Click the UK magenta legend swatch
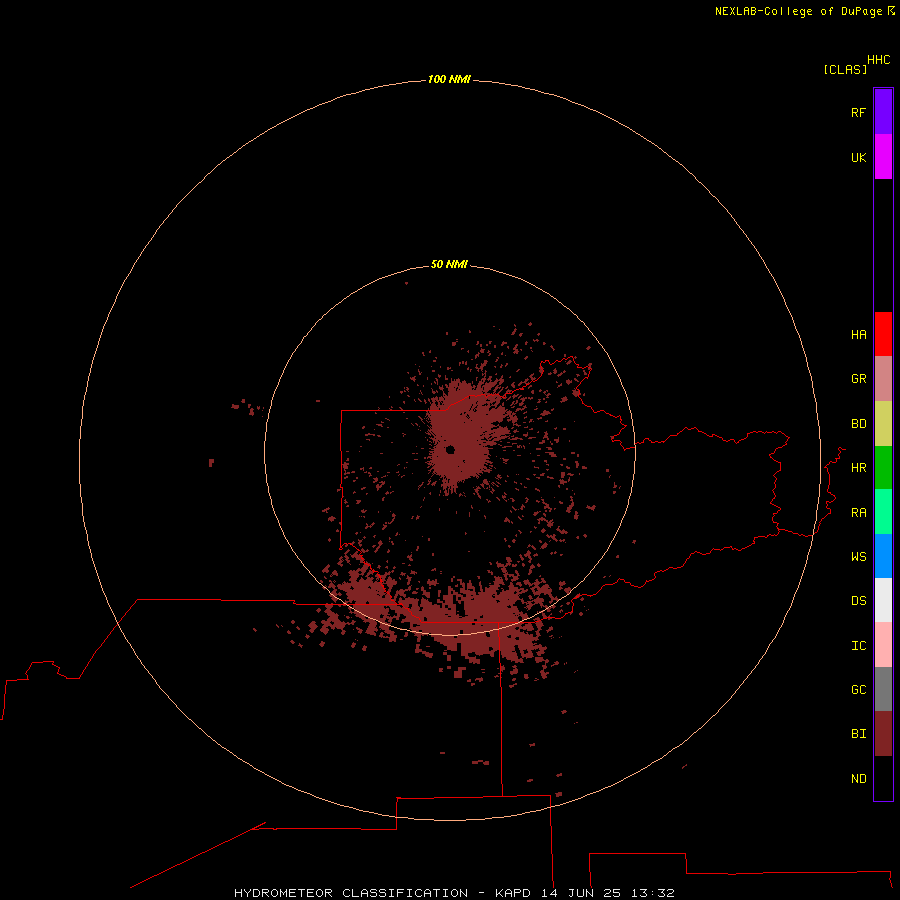The image size is (900, 900). tap(883, 157)
